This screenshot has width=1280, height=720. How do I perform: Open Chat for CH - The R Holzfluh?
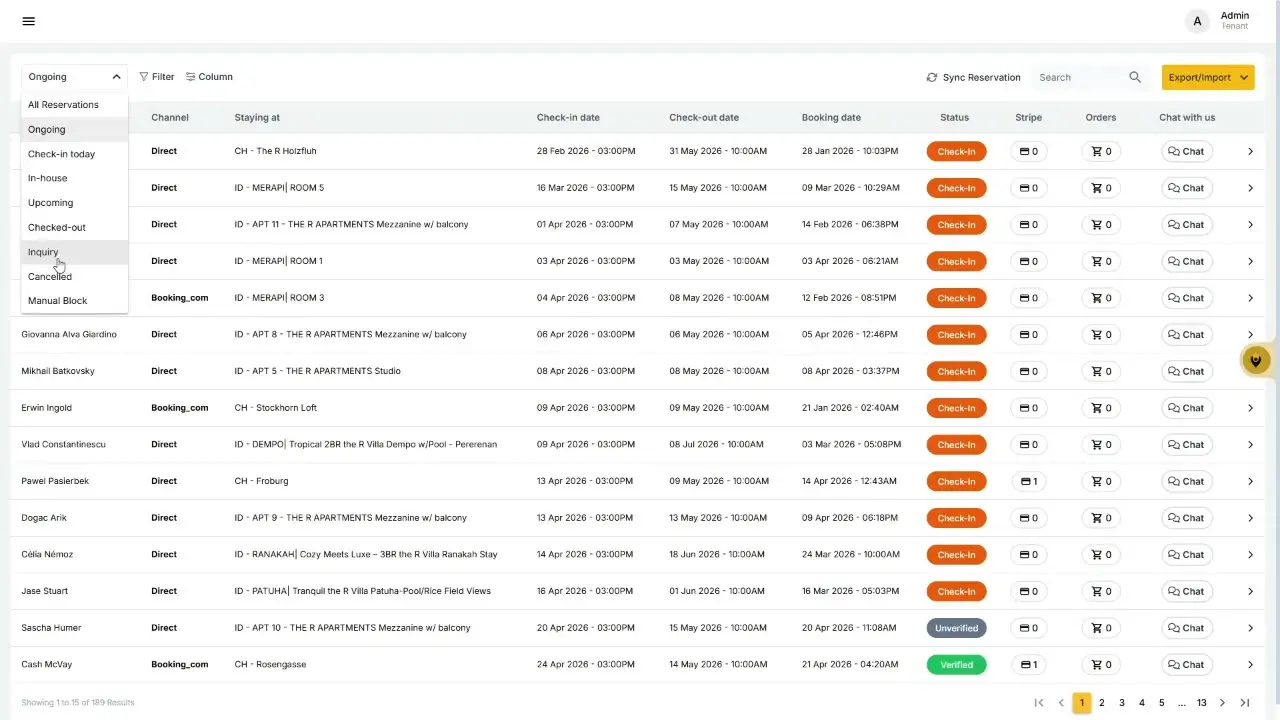(1187, 152)
